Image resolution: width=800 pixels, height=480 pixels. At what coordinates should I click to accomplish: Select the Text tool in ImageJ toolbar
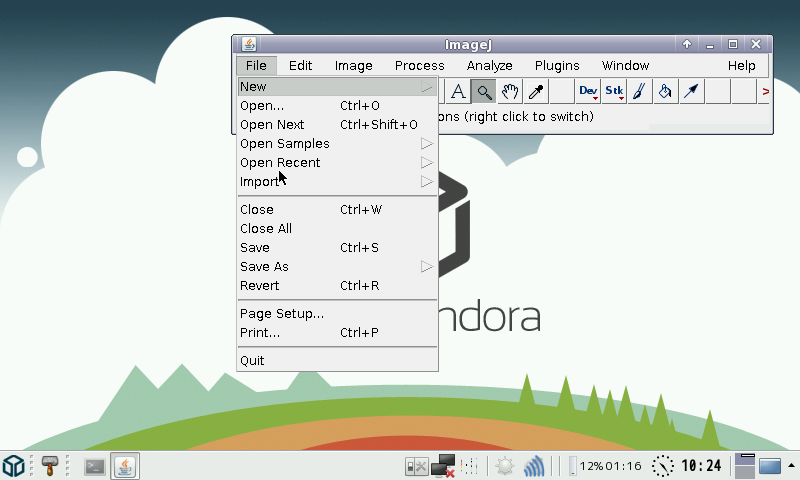point(458,92)
